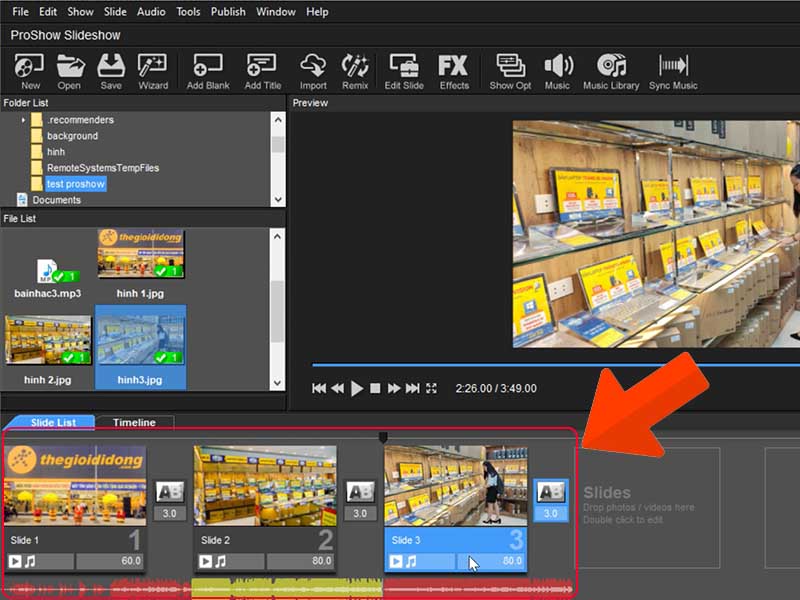Add a title slide
The image size is (800, 600).
point(262,70)
